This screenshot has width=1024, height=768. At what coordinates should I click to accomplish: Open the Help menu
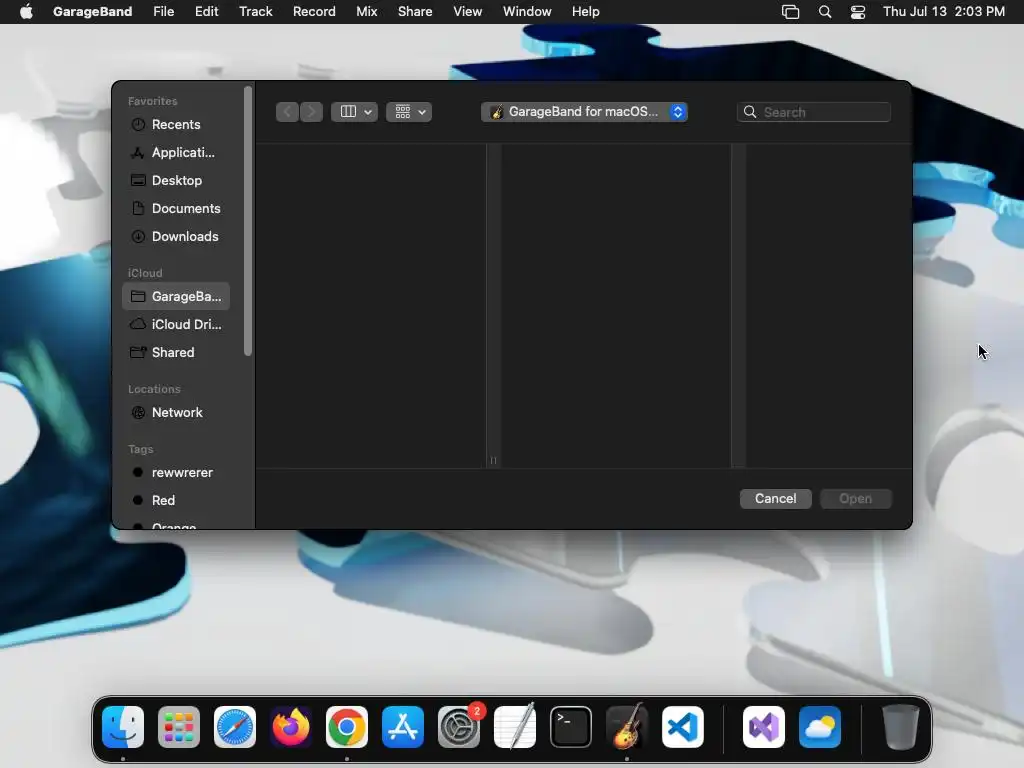click(585, 12)
